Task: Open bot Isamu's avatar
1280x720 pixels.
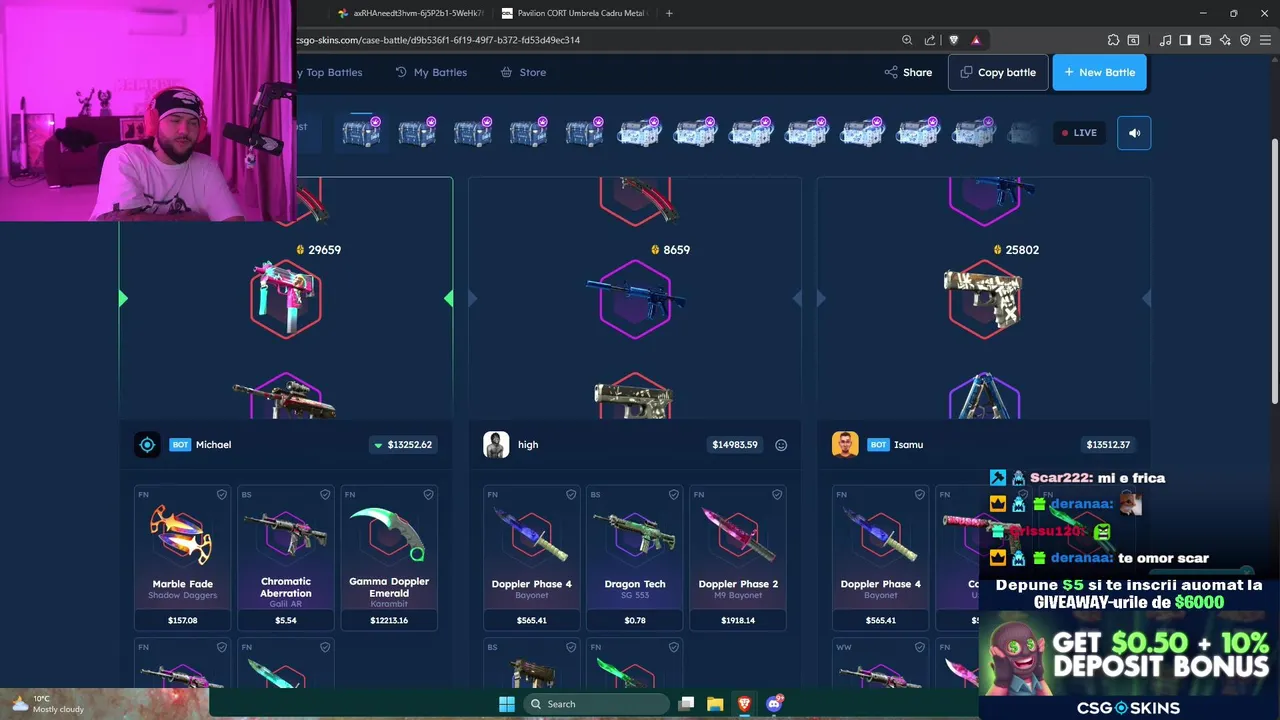Action: tap(845, 445)
